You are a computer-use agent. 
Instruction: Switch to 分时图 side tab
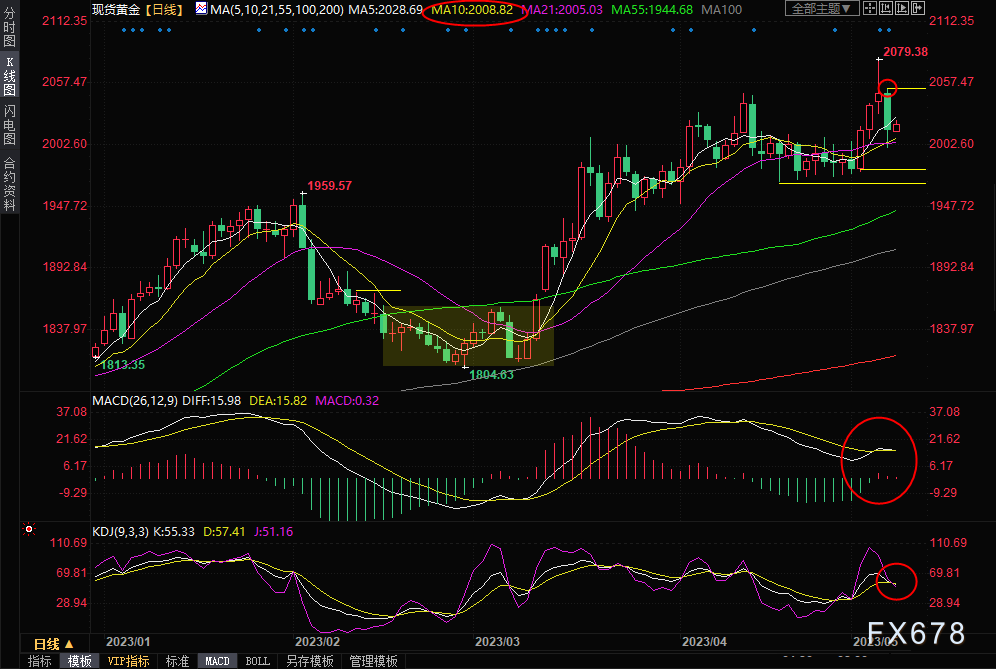(x=9, y=27)
